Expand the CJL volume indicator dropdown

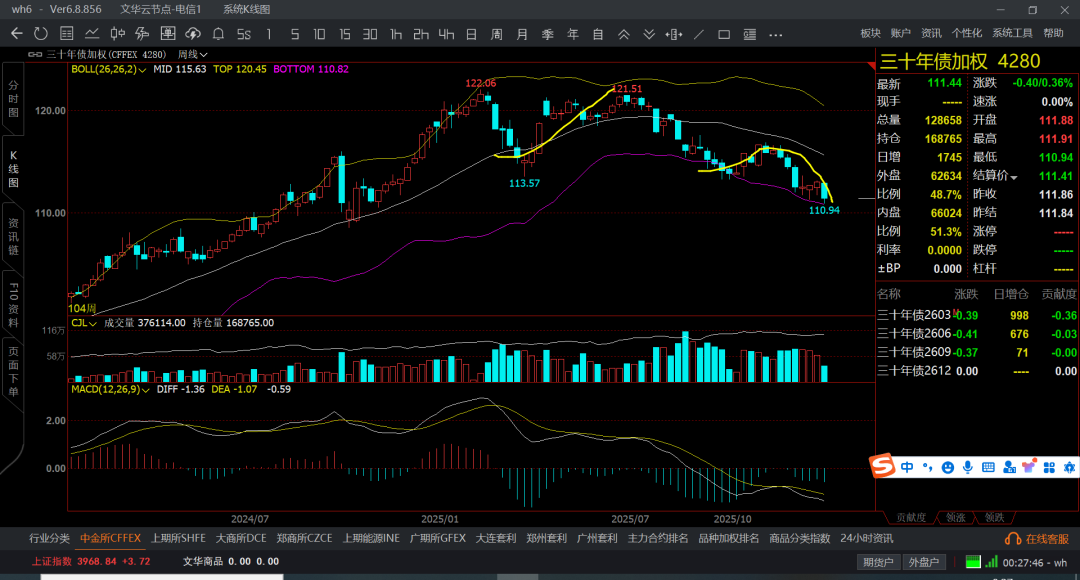(92, 323)
